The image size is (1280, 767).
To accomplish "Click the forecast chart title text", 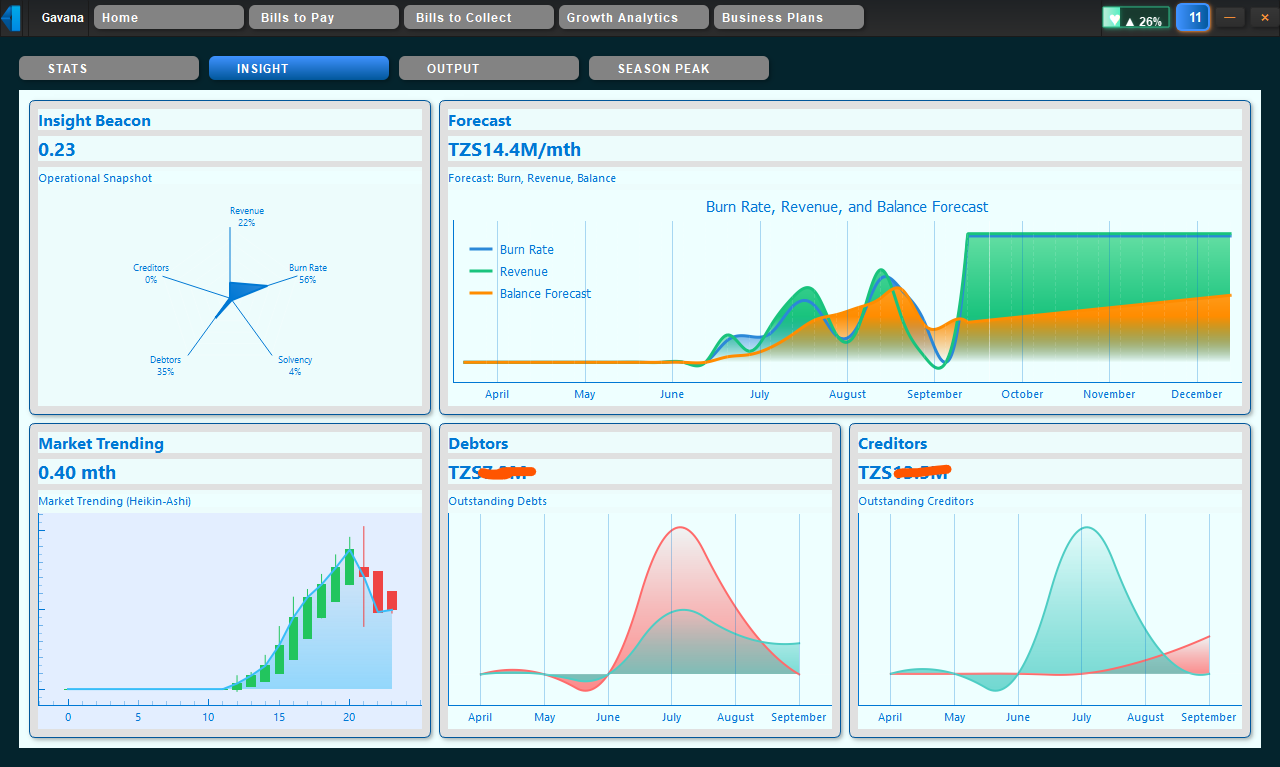I will tap(847, 207).
